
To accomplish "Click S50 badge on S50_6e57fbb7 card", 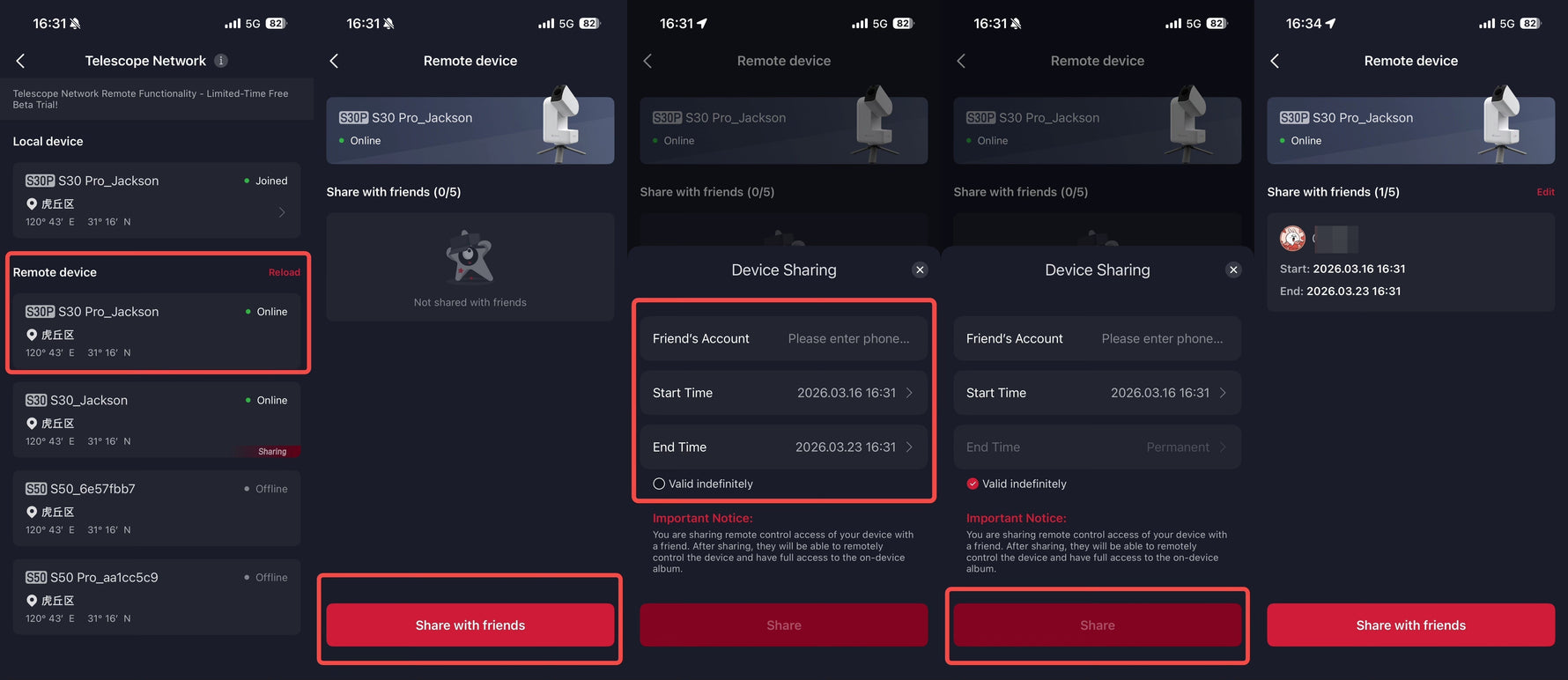I will tap(36, 489).
